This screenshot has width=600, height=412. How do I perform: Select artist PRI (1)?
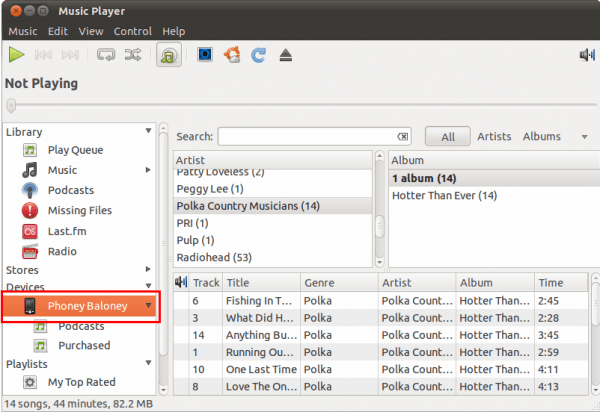coord(272,223)
